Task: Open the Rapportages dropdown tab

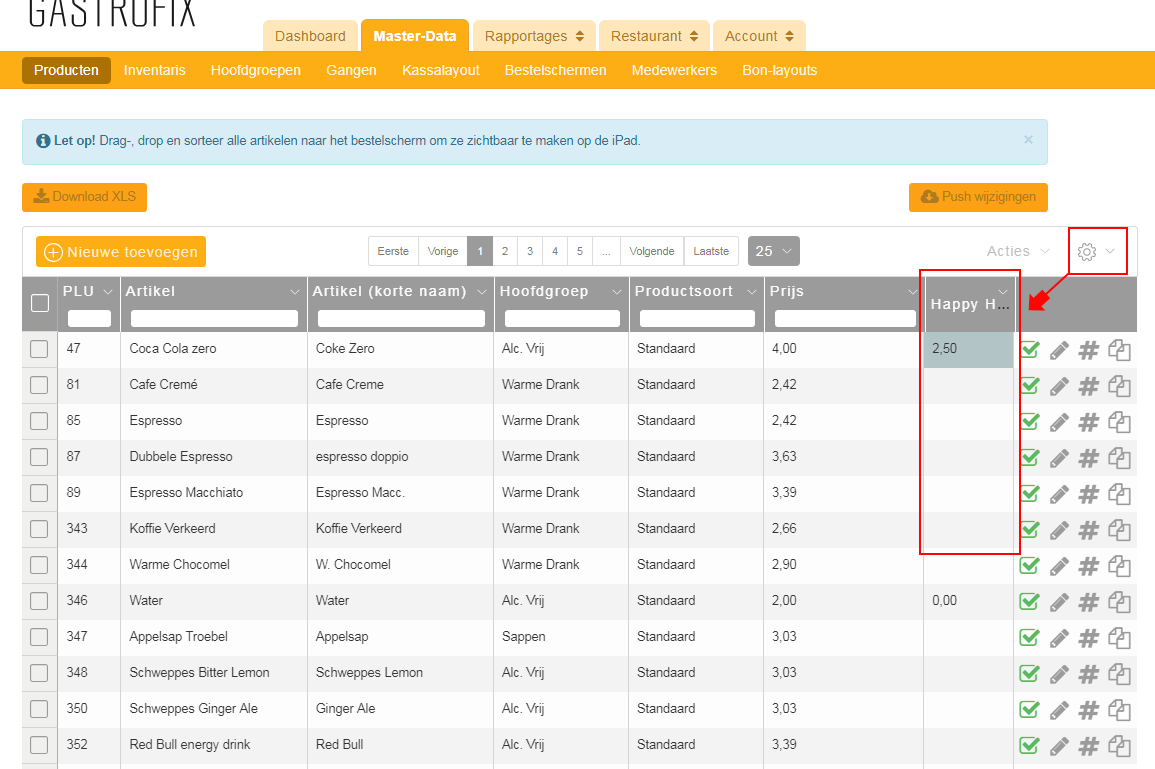Action: point(534,36)
